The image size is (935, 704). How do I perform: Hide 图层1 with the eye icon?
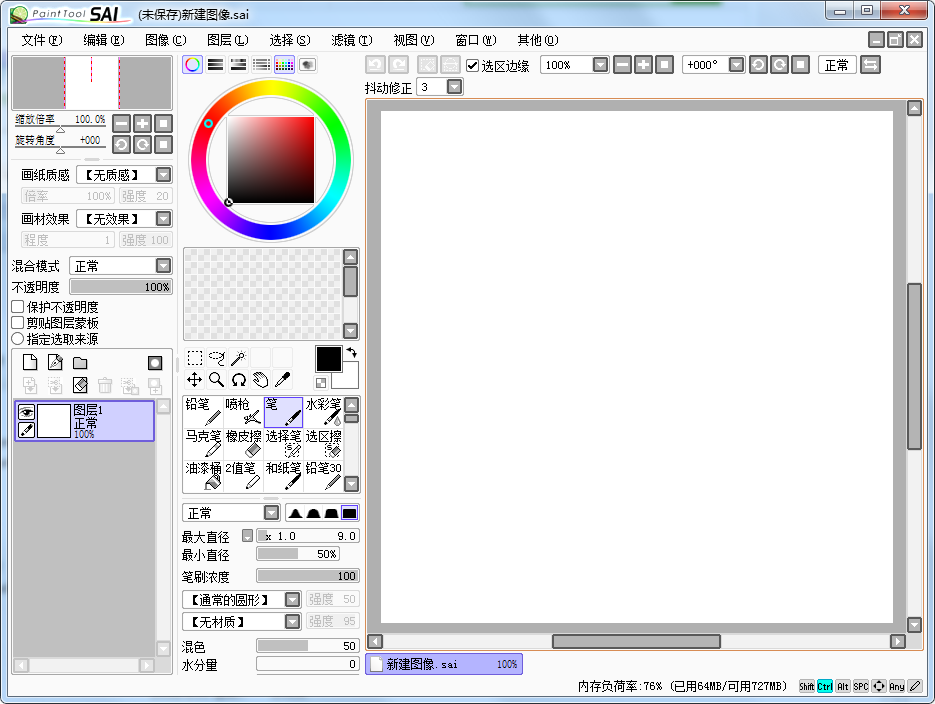[x=26, y=412]
